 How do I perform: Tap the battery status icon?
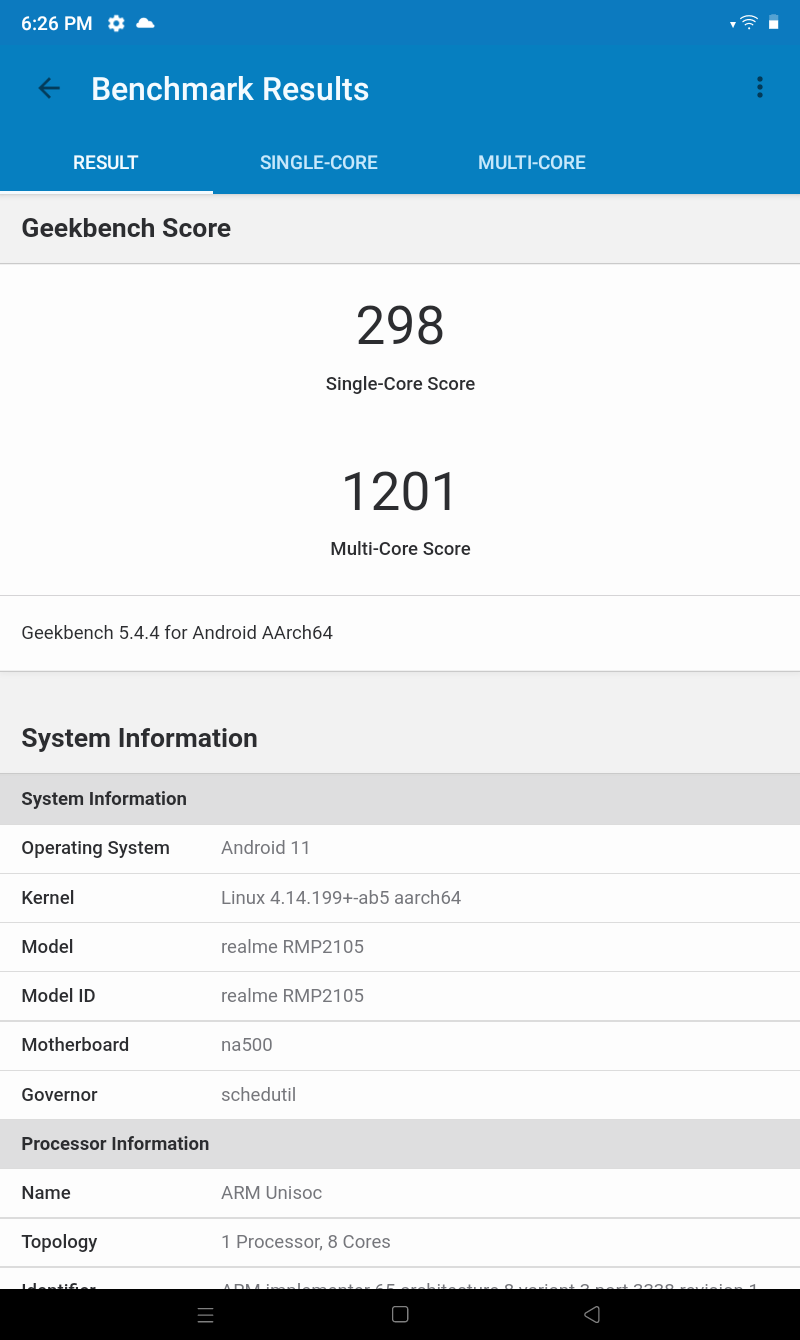[x=773, y=23]
